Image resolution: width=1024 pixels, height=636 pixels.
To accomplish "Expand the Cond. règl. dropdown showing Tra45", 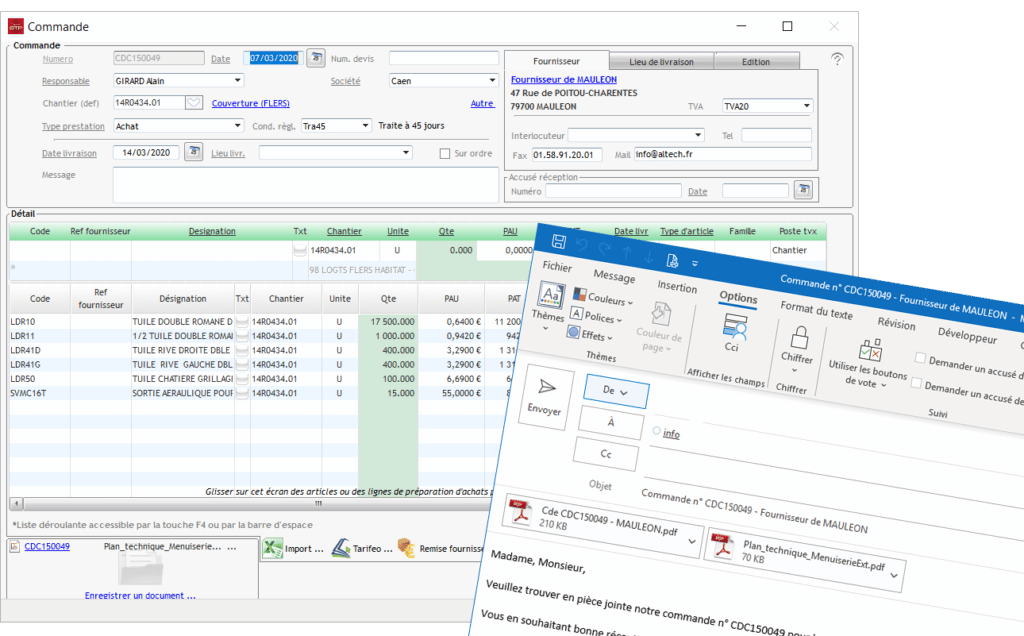I will click(x=366, y=125).
